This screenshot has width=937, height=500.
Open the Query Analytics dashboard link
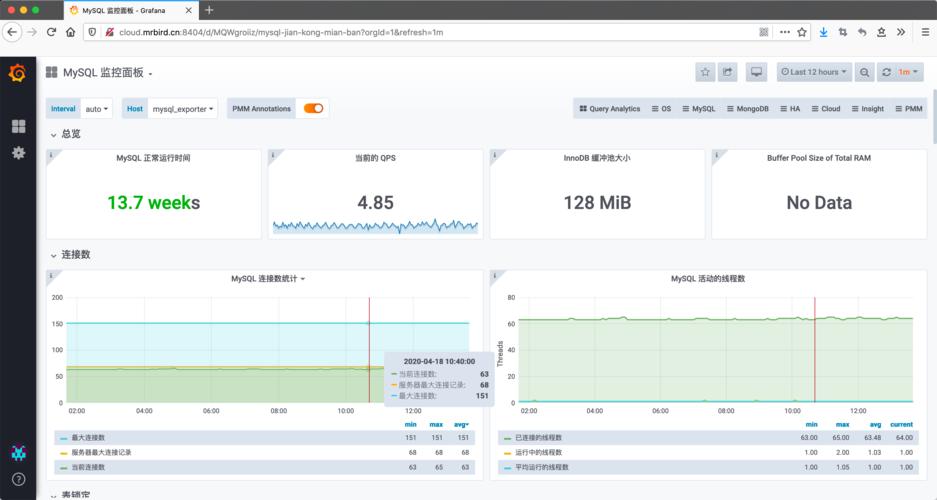click(609, 108)
